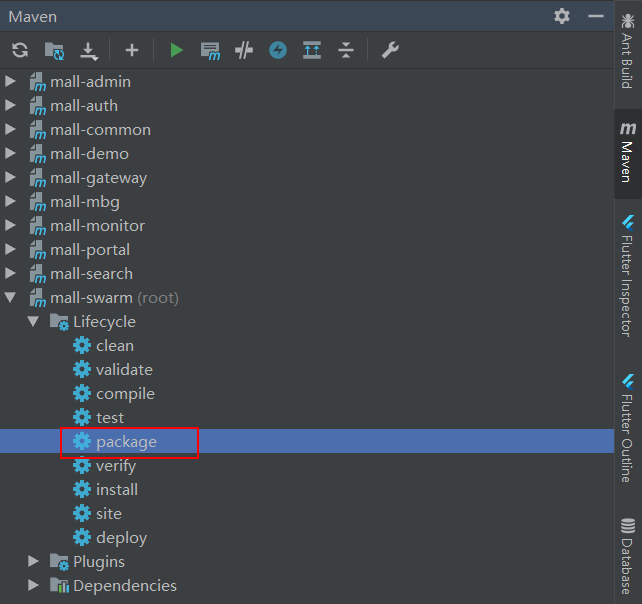Generate sources and update folders icon
This screenshot has height=604, width=642.
(x=54, y=51)
